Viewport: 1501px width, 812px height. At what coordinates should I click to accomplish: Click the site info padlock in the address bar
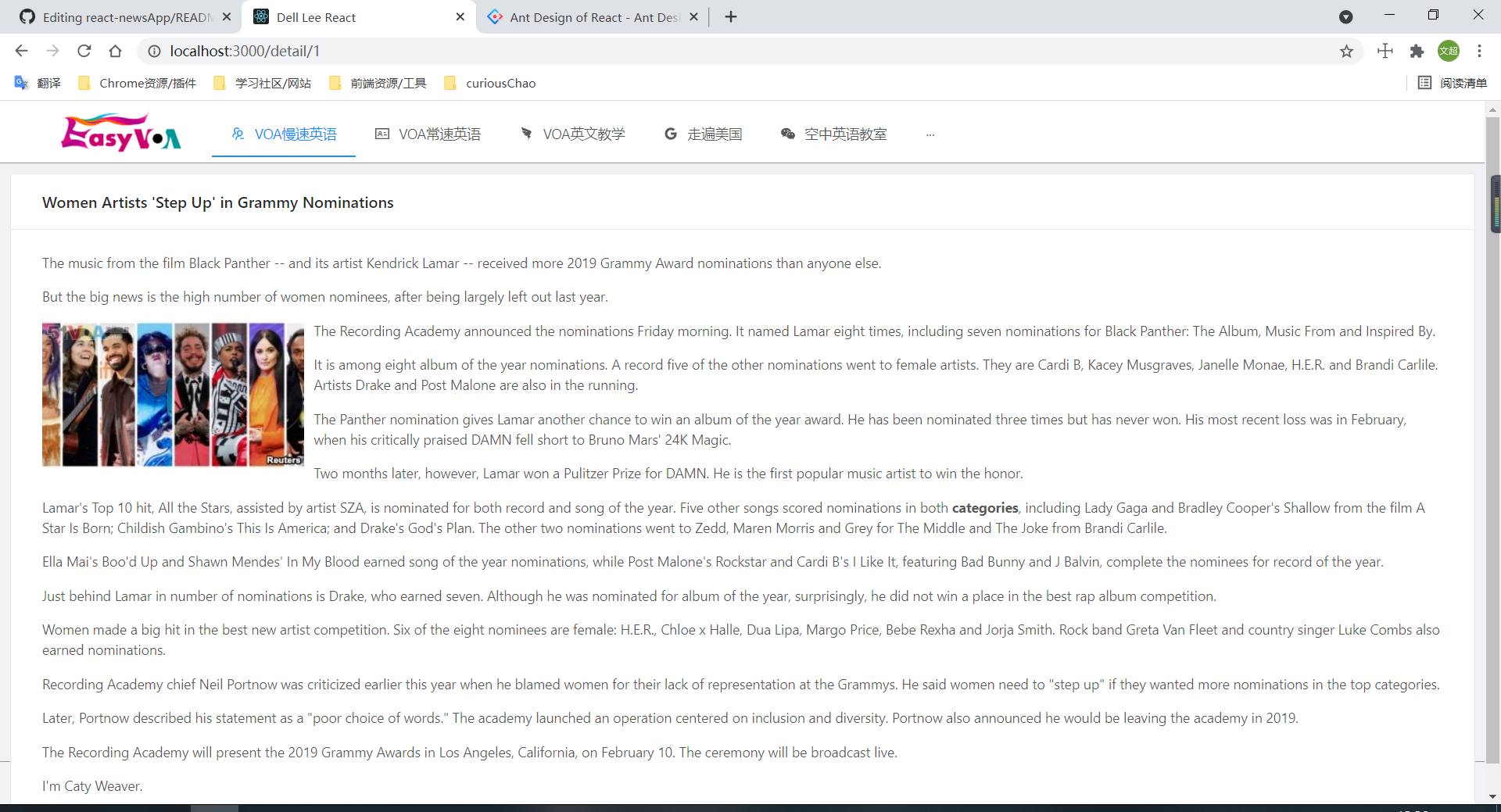tap(154, 51)
